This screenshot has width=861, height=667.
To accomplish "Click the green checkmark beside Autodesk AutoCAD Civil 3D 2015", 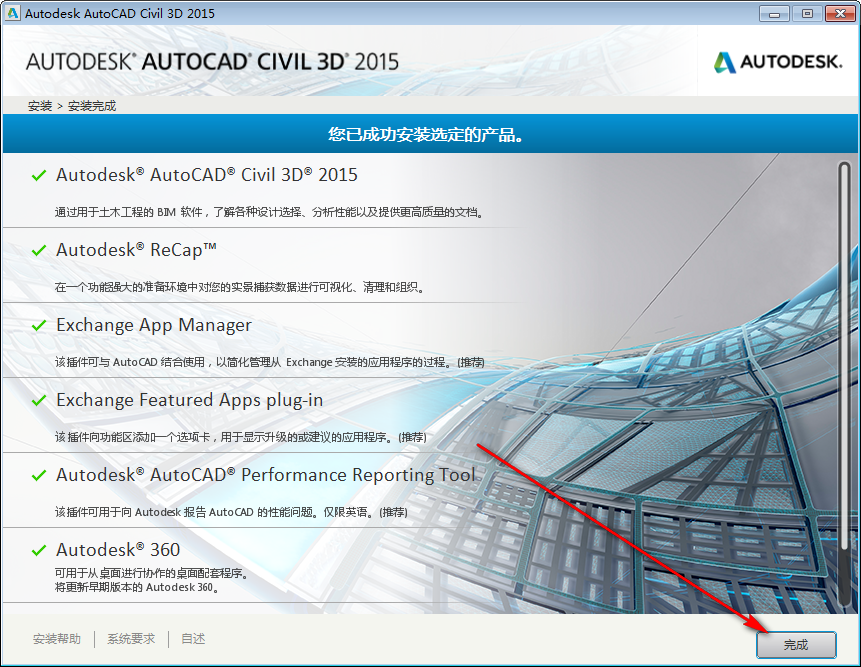I will [38, 174].
